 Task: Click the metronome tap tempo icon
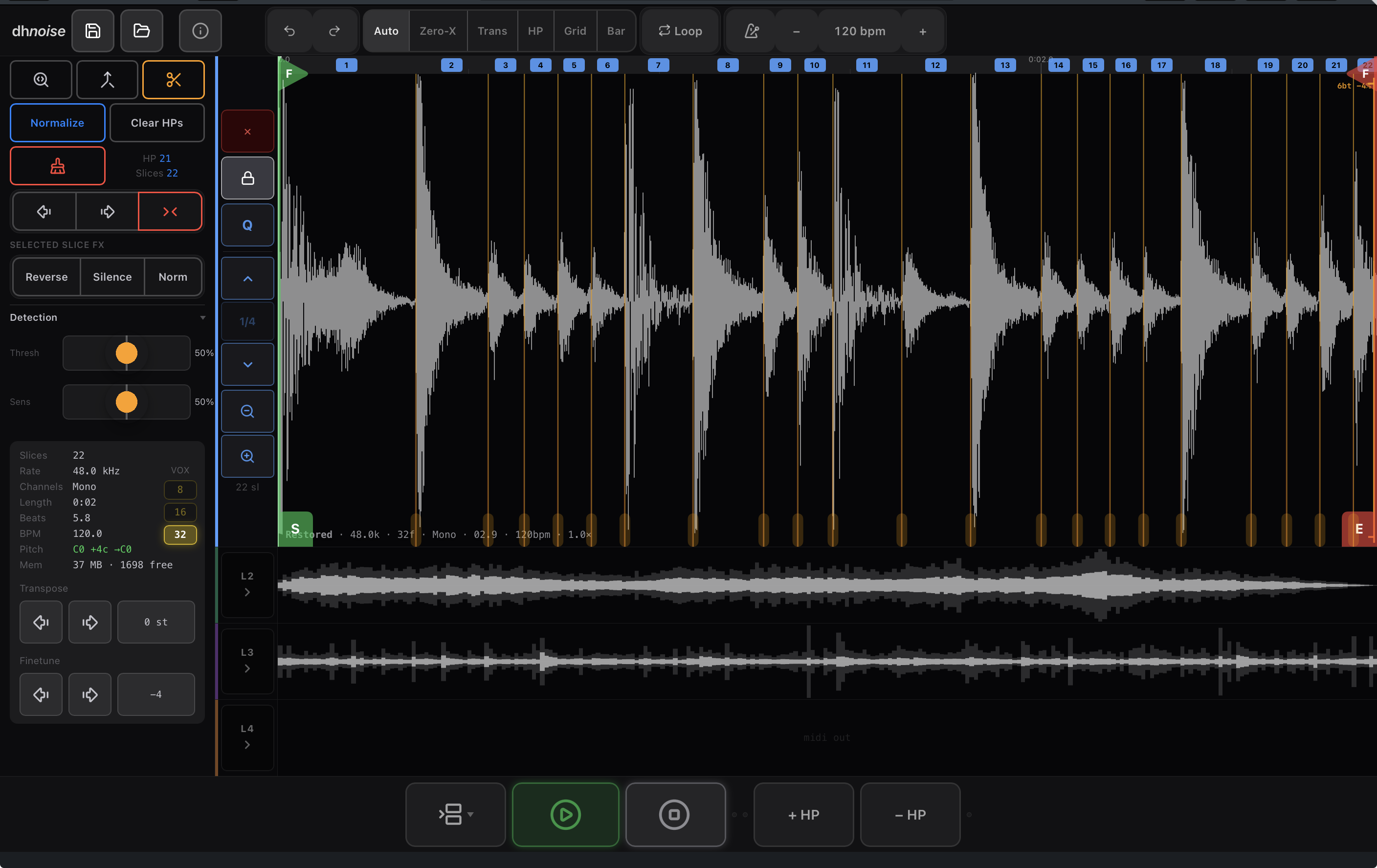(x=752, y=31)
